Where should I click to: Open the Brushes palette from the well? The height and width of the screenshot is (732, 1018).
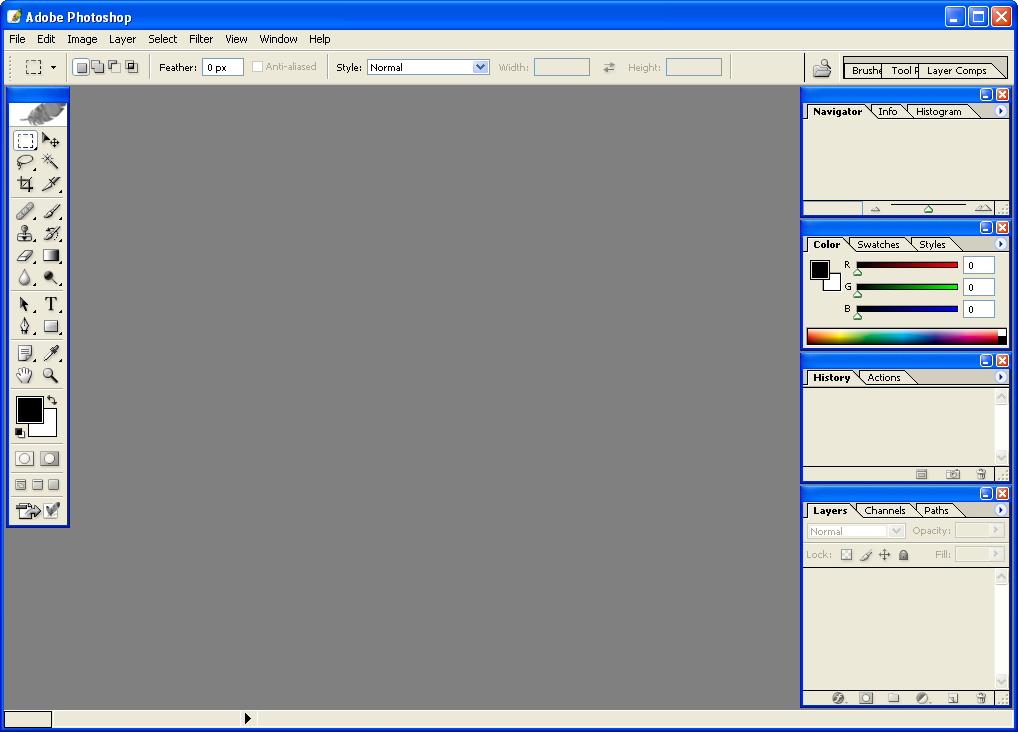[x=864, y=70]
